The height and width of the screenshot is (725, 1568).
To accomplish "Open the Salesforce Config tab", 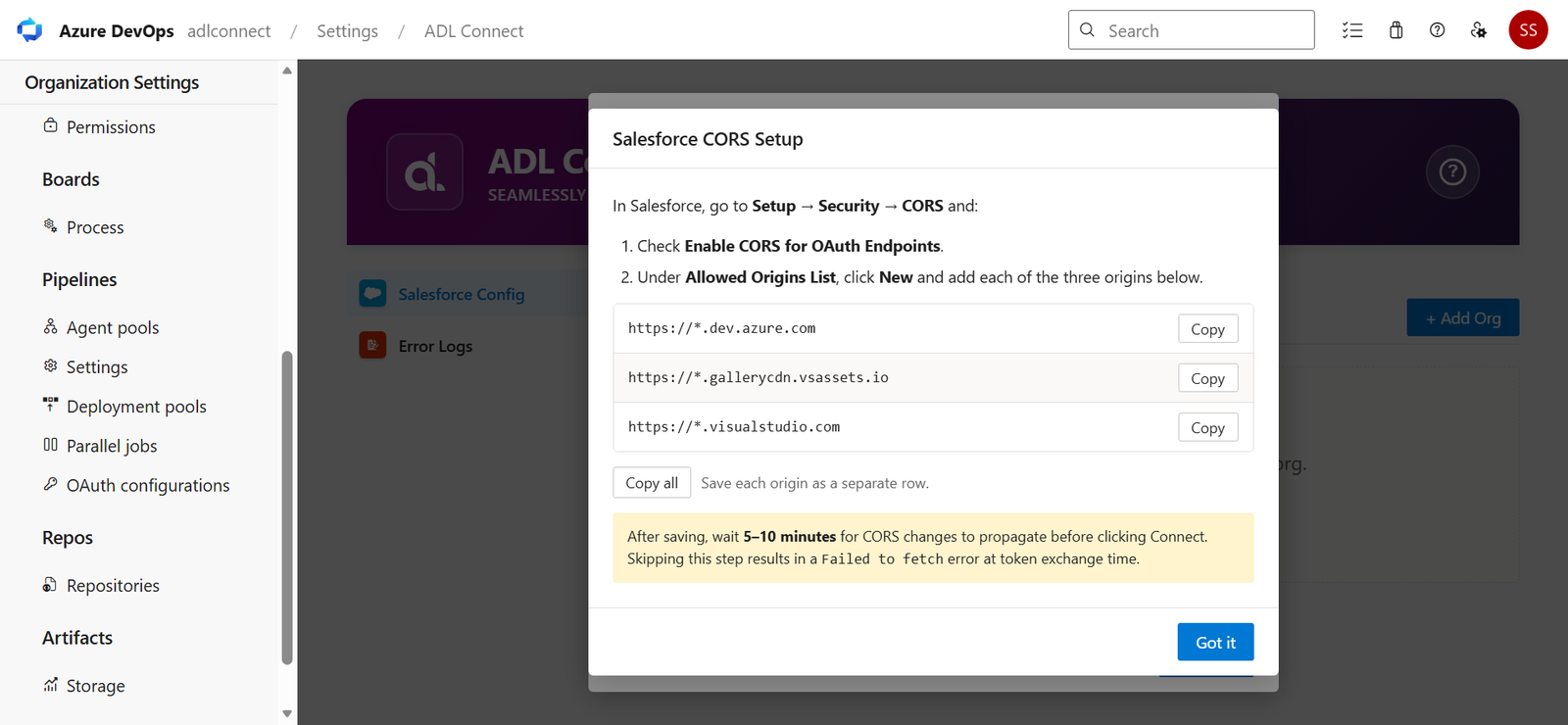I will click(462, 294).
